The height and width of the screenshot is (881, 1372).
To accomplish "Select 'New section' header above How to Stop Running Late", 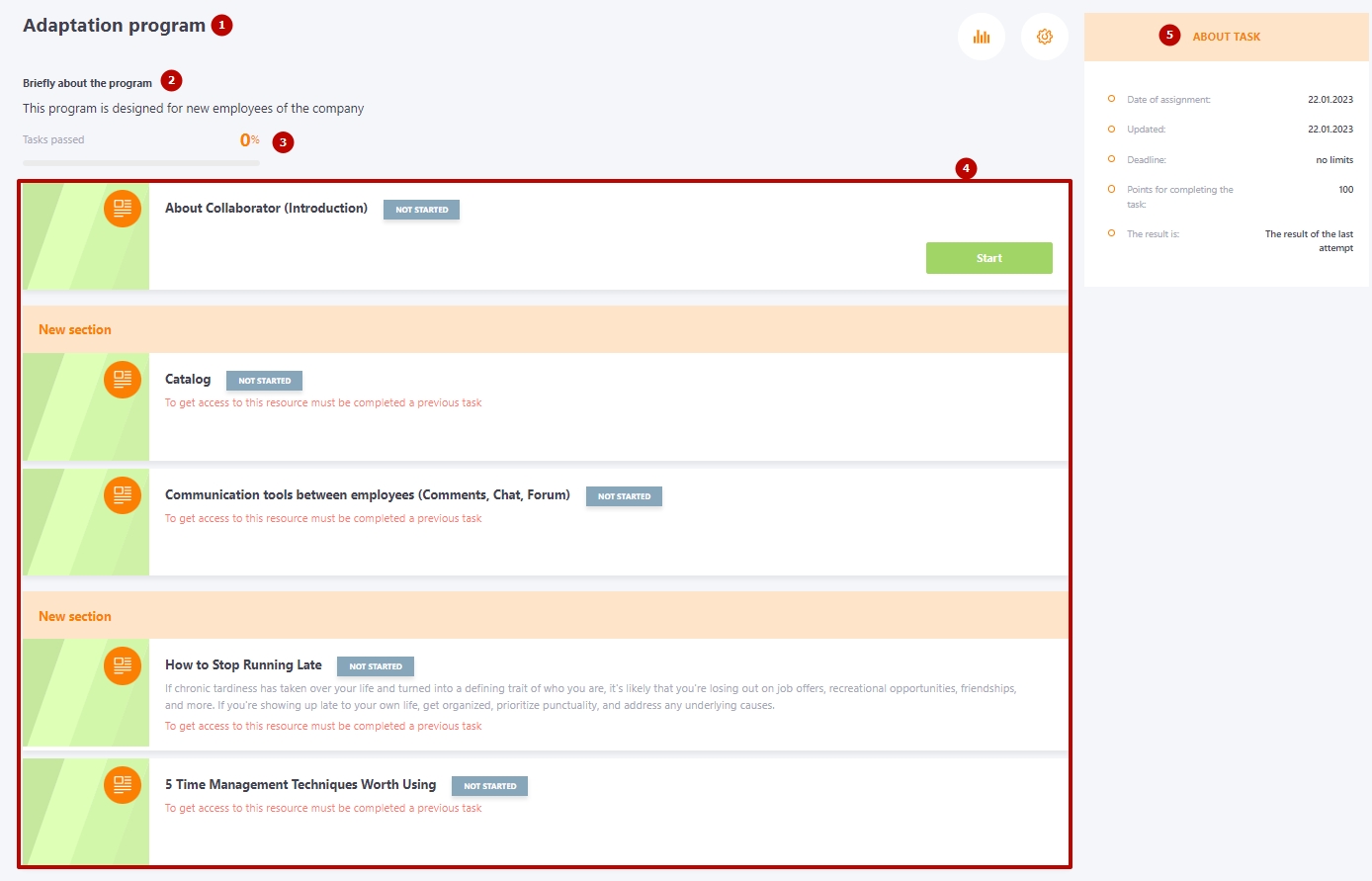I will [x=545, y=616].
